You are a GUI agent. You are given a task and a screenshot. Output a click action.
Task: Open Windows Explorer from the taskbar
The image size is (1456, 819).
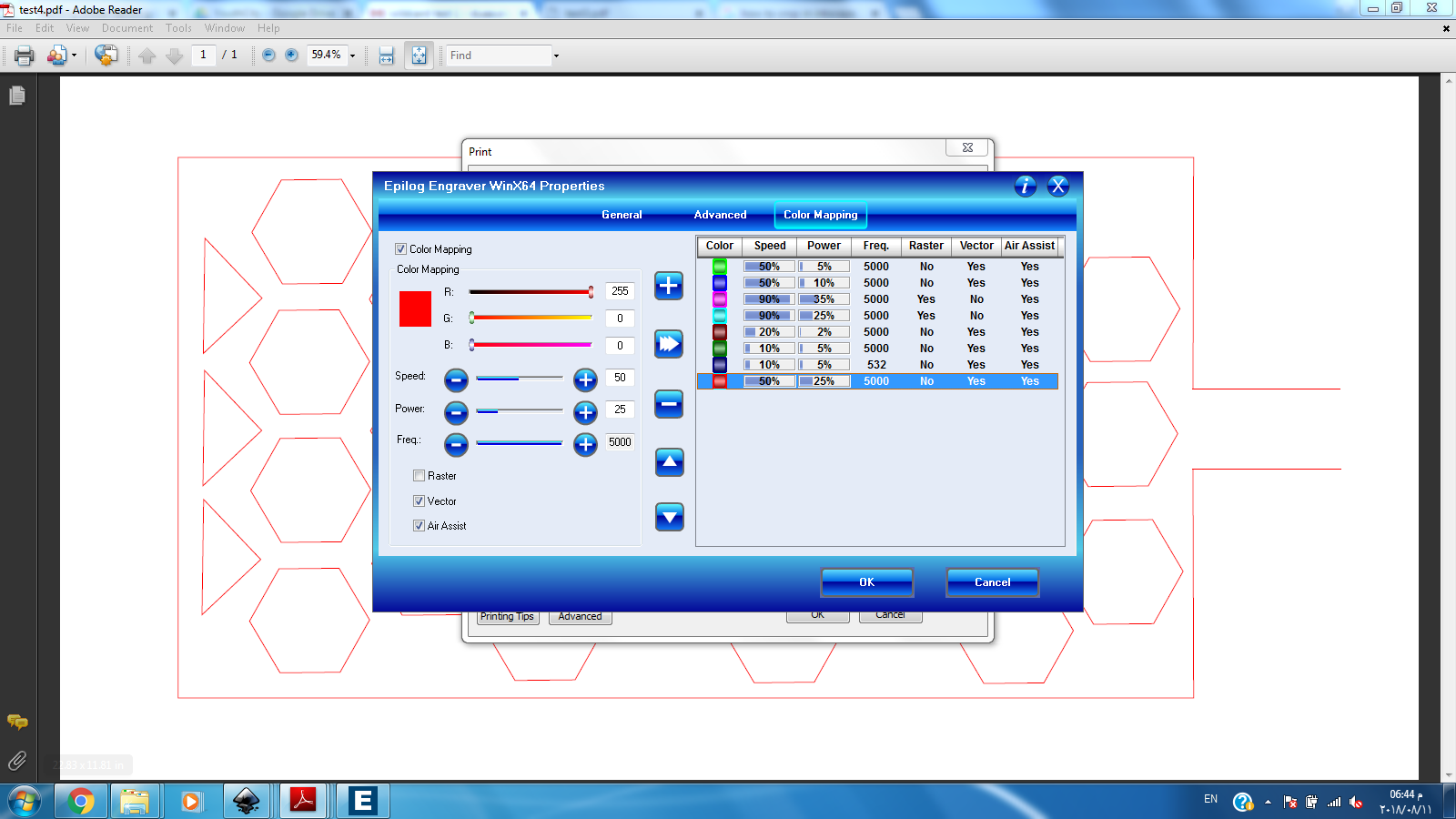pyautogui.click(x=135, y=801)
